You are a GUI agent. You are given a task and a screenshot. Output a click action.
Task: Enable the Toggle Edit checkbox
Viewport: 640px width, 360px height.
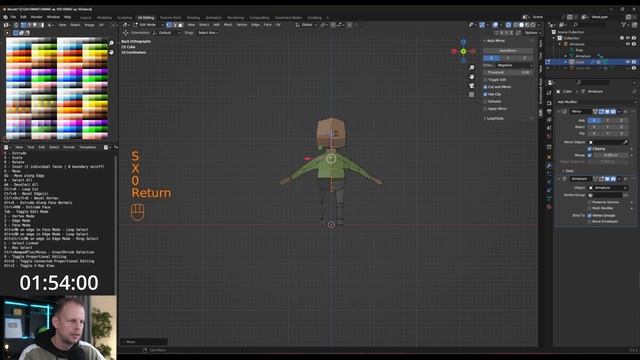point(485,80)
